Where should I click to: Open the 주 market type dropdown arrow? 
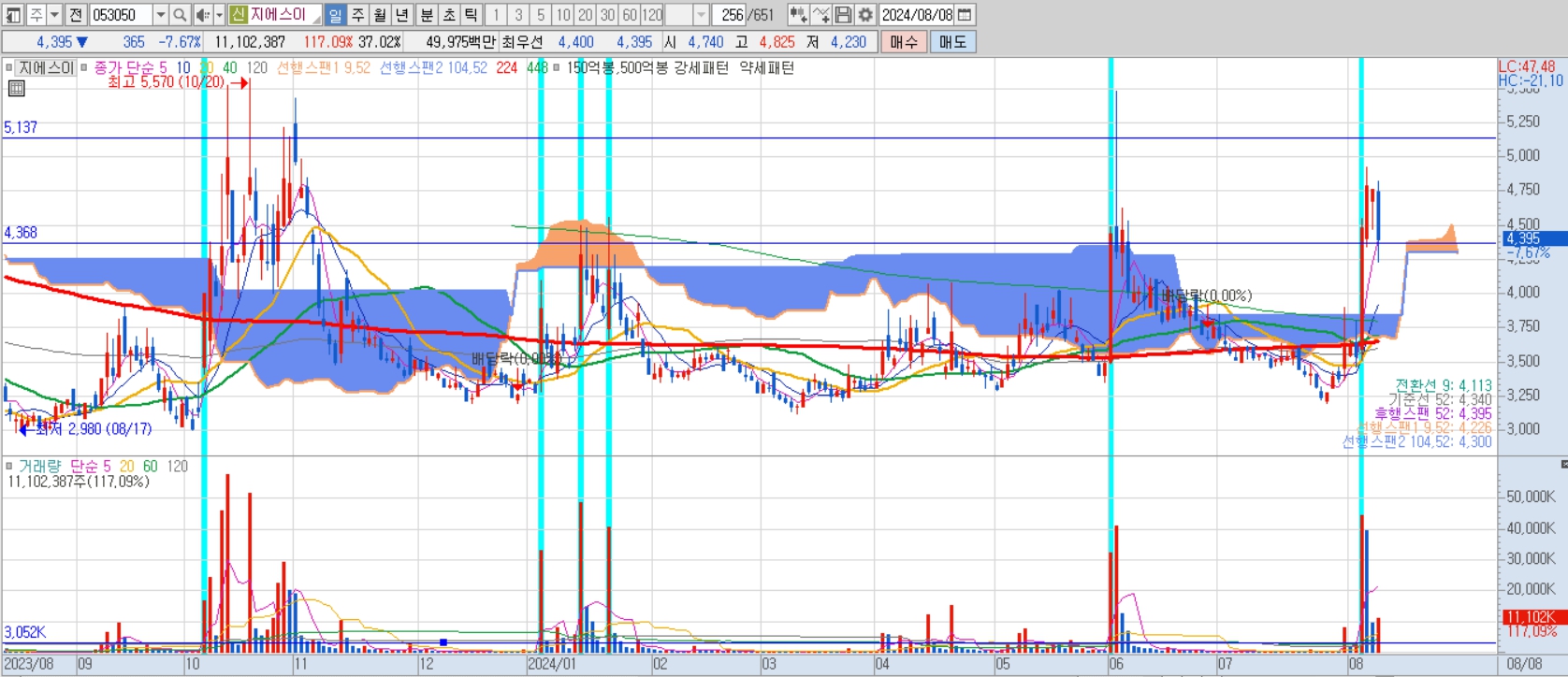[x=54, y=15]
